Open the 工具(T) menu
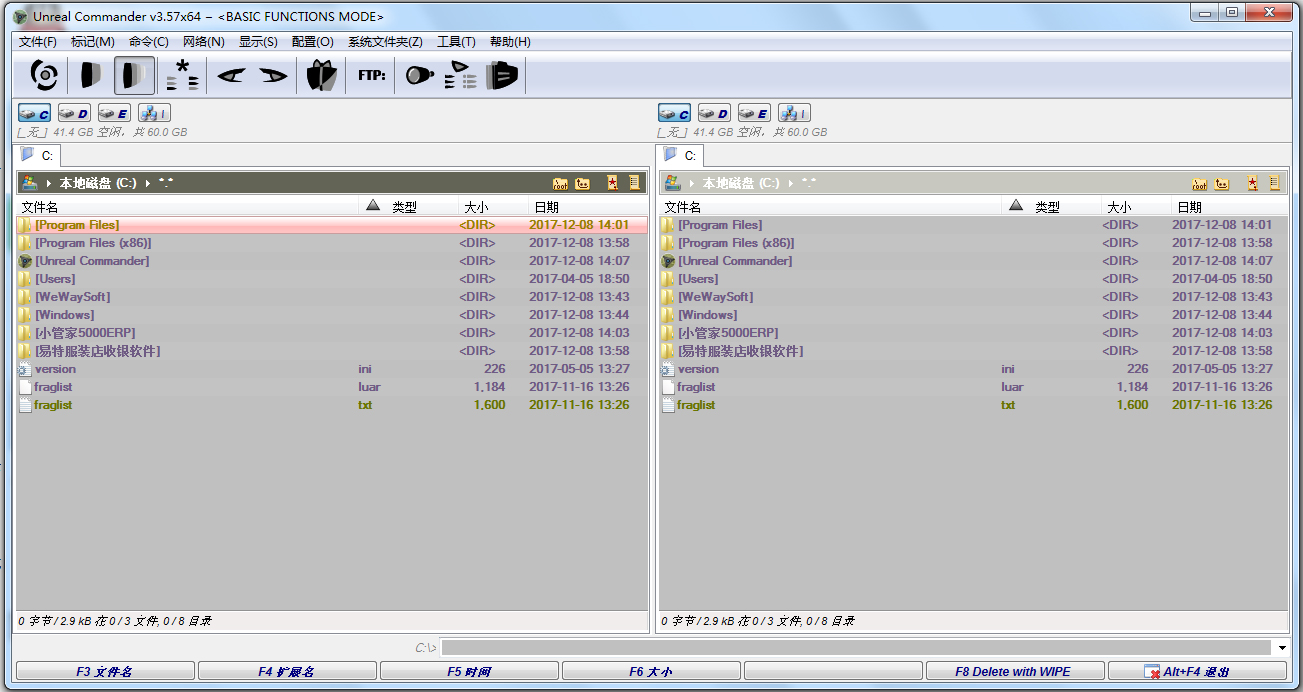 tap(456, 42)
